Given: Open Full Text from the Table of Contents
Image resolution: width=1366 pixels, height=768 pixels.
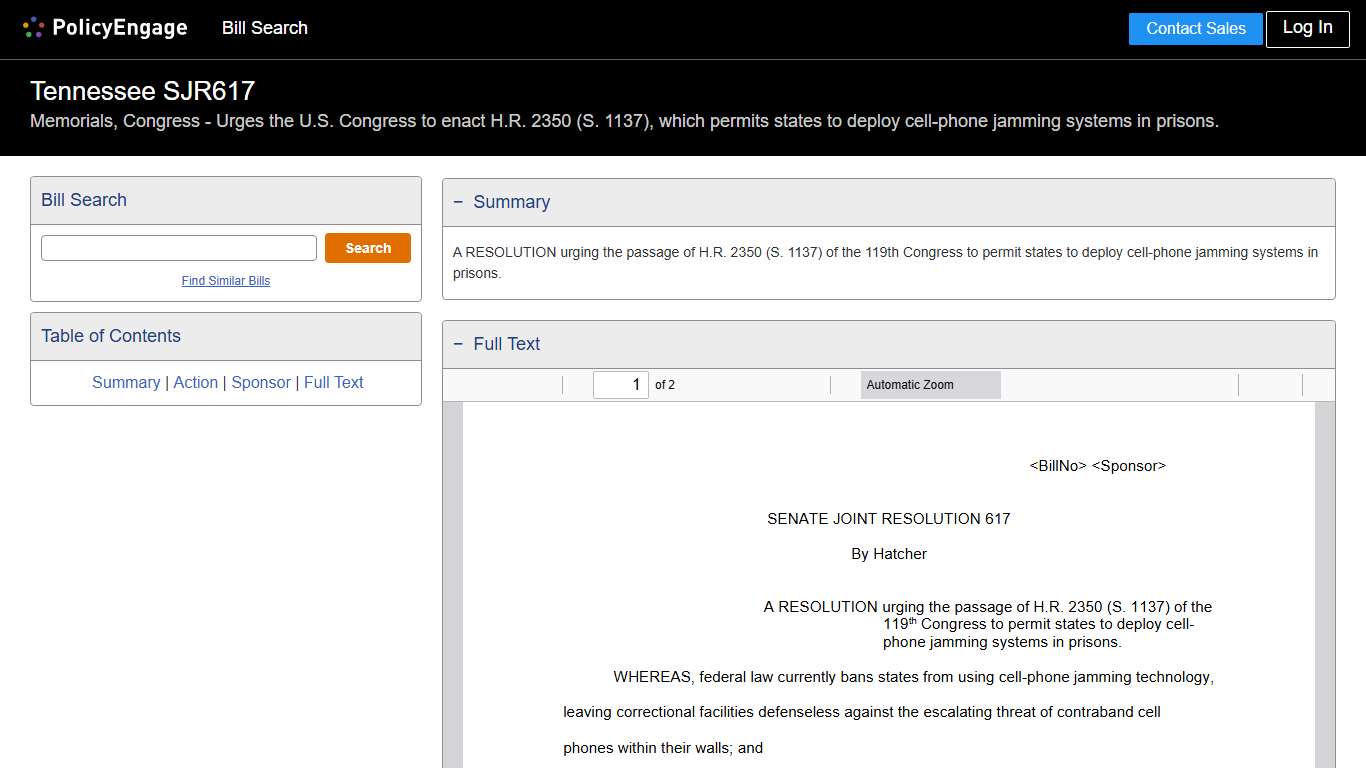Looking at the screenshot, I should 333,382.
